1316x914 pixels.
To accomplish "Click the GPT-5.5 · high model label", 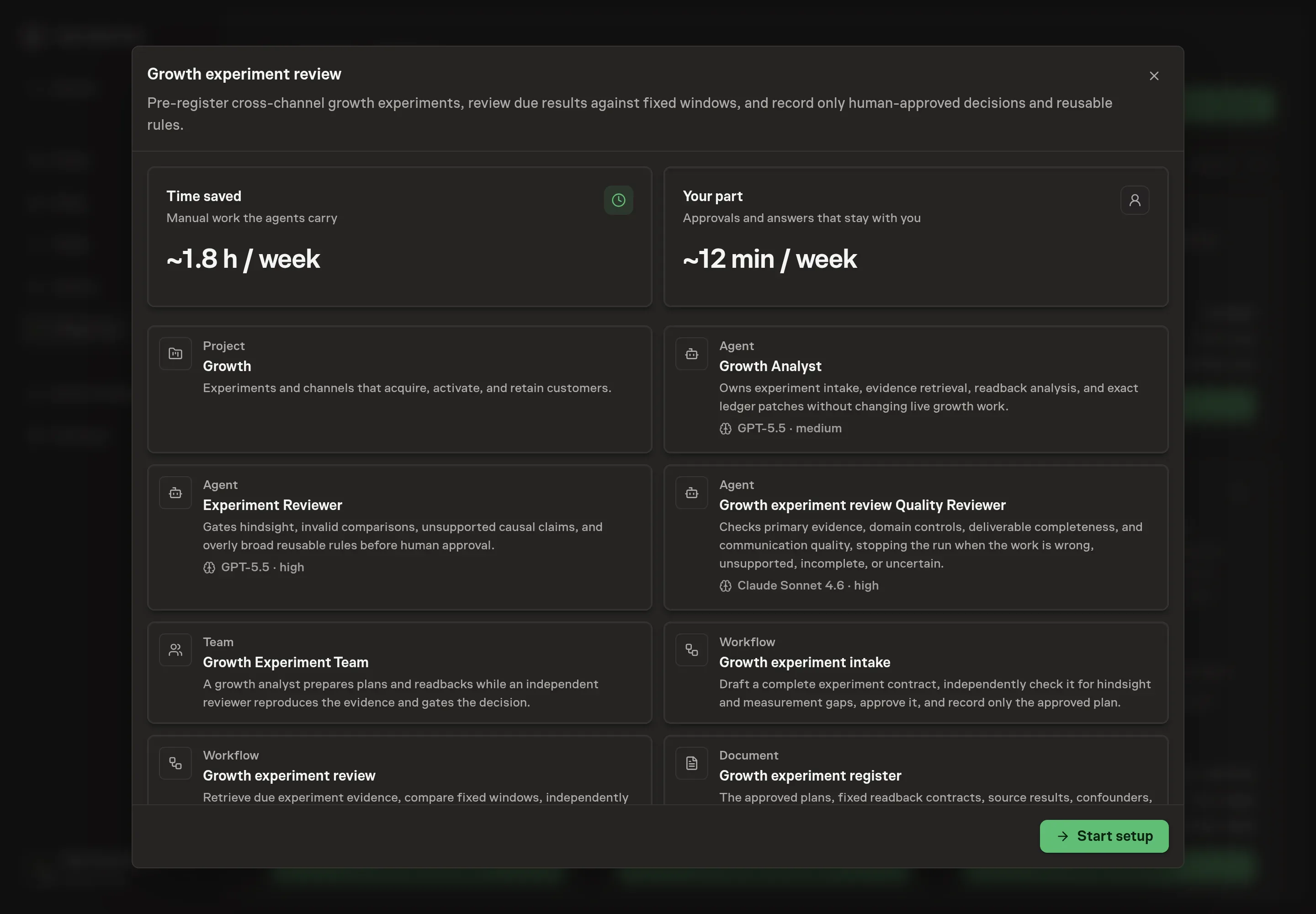I will (262, 567).
